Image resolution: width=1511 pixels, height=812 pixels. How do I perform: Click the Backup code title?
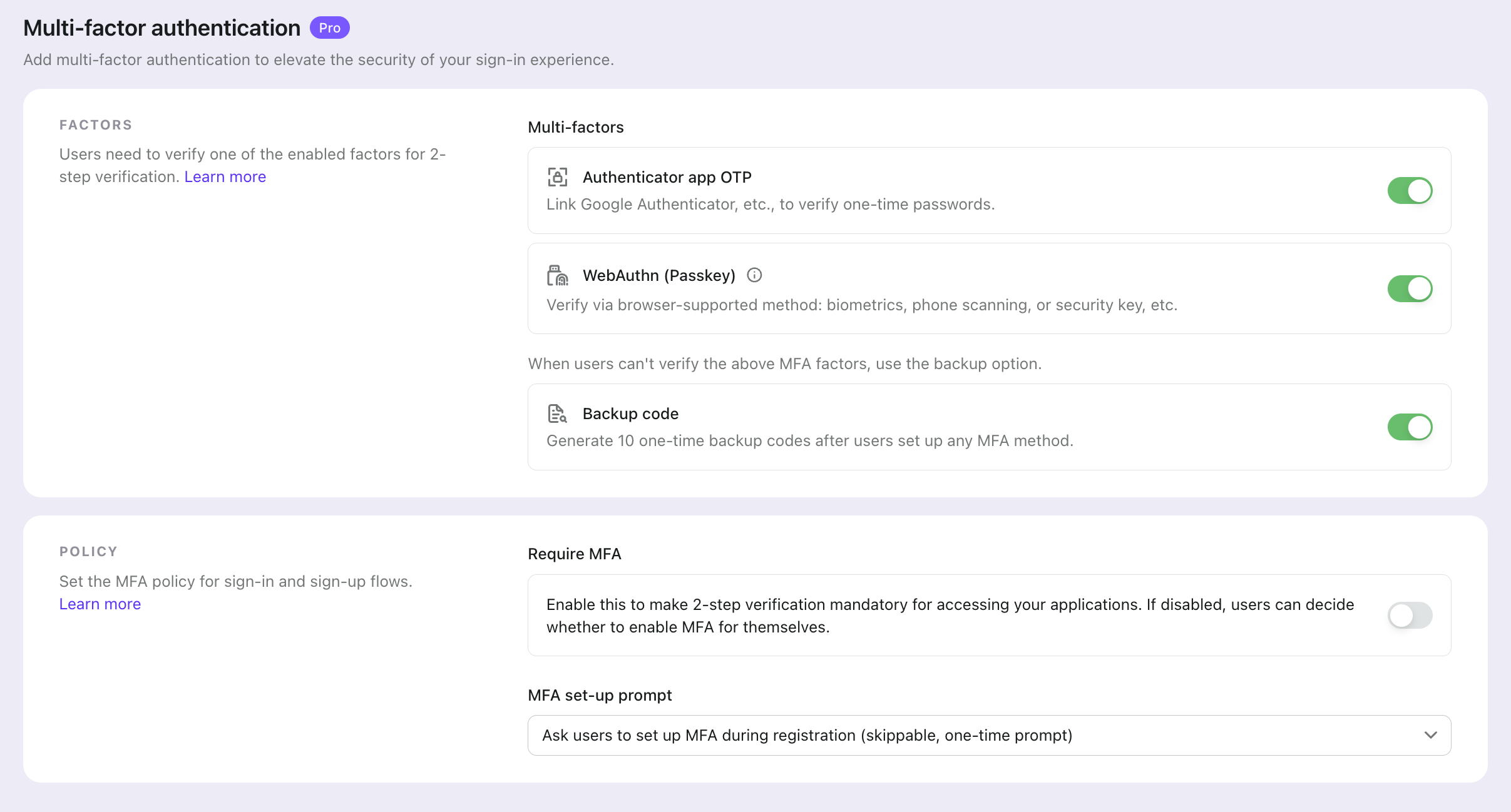[630, 414]
